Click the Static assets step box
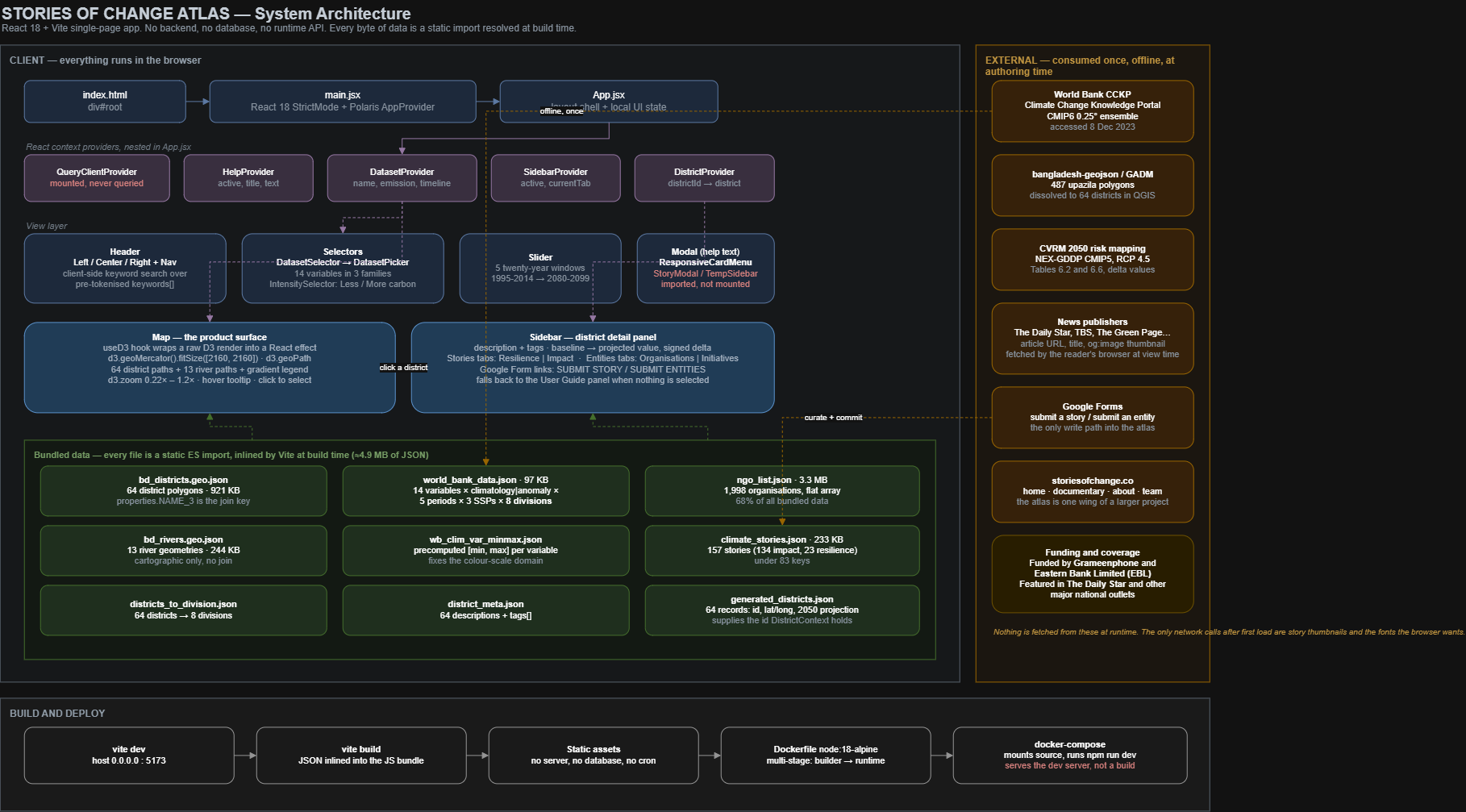 point(593,756)
